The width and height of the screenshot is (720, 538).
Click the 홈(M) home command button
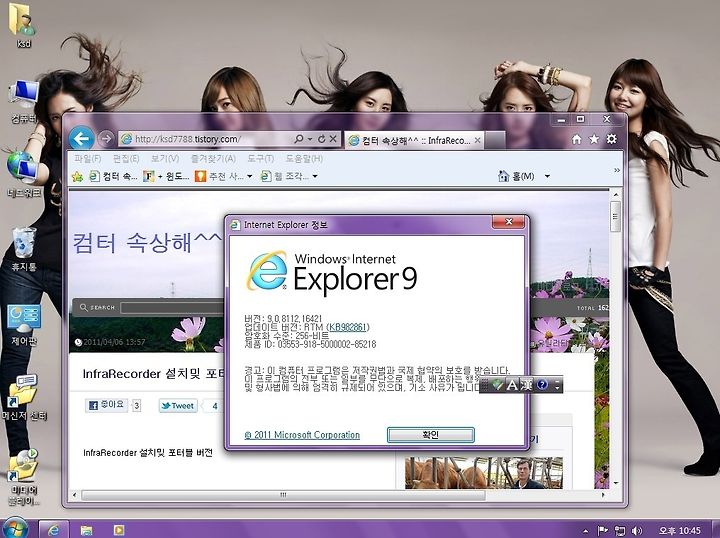pos(517,176)
